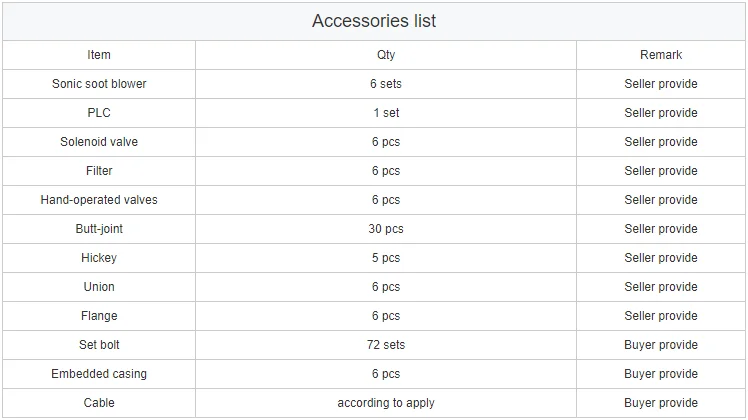Select the Flange item cell
Screen dimensions: 748x420
(99, 316)
